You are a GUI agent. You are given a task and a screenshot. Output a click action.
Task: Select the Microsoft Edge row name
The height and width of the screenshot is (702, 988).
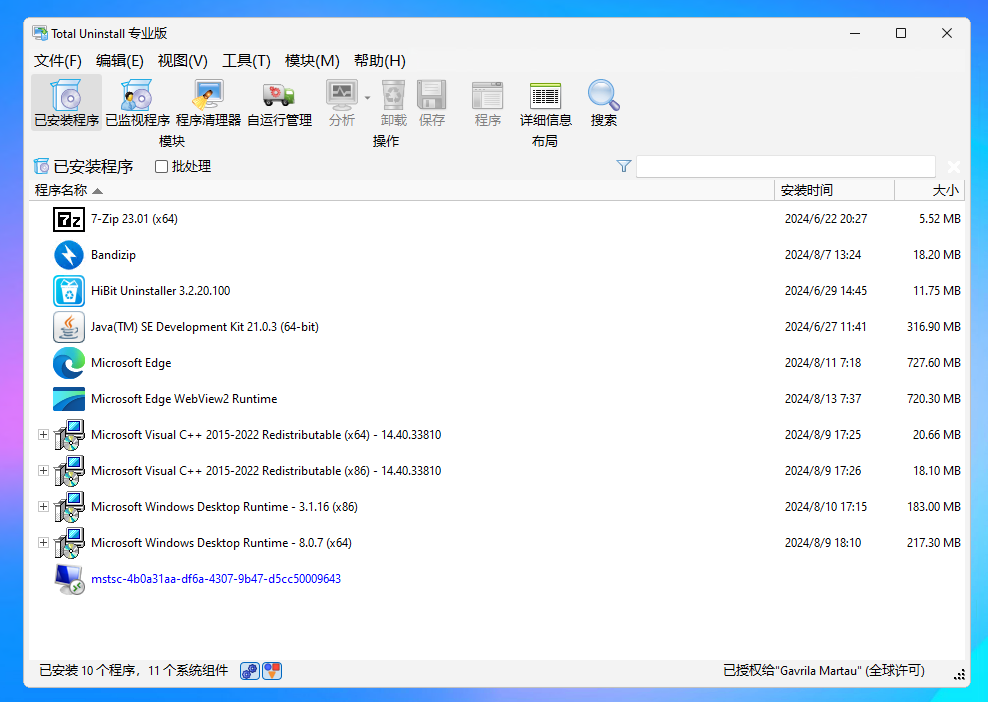pyautogui.click(x=131, y=363)
